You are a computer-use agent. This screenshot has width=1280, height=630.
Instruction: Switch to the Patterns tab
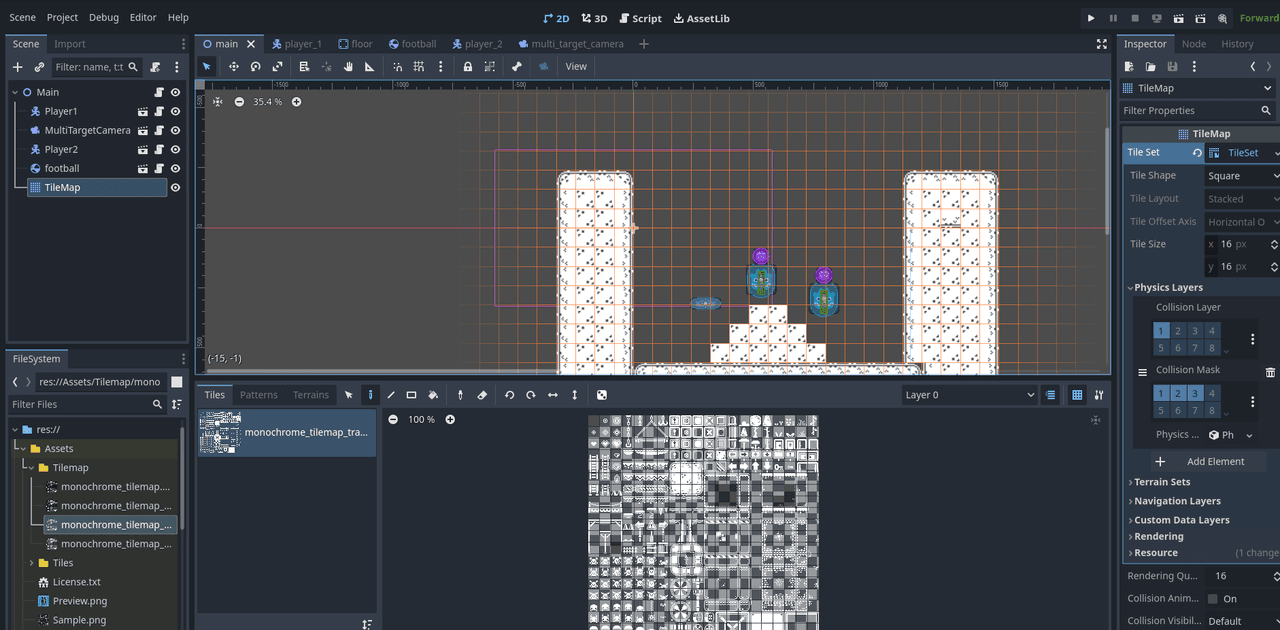click(258, 395)
